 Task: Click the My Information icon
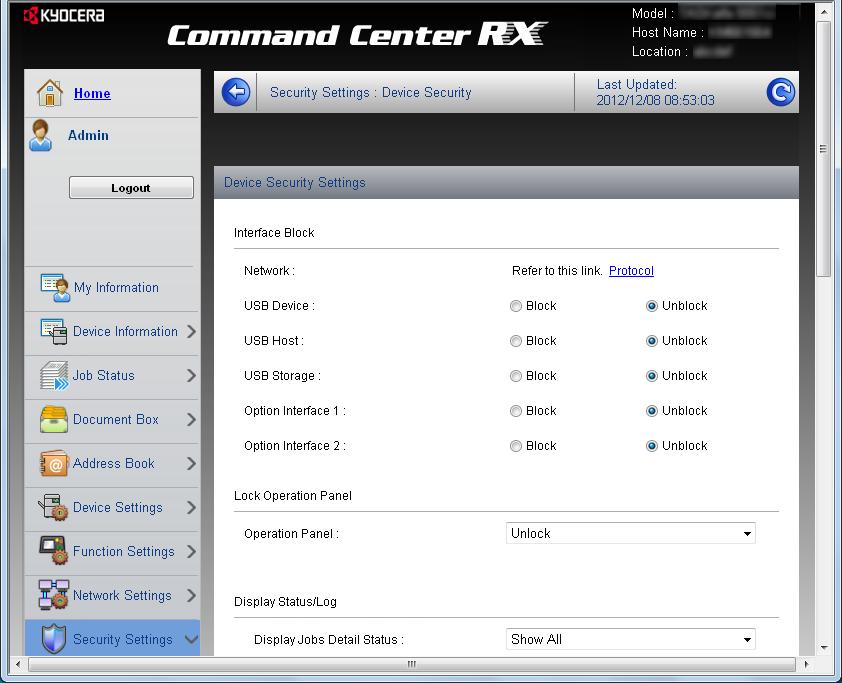55,287
